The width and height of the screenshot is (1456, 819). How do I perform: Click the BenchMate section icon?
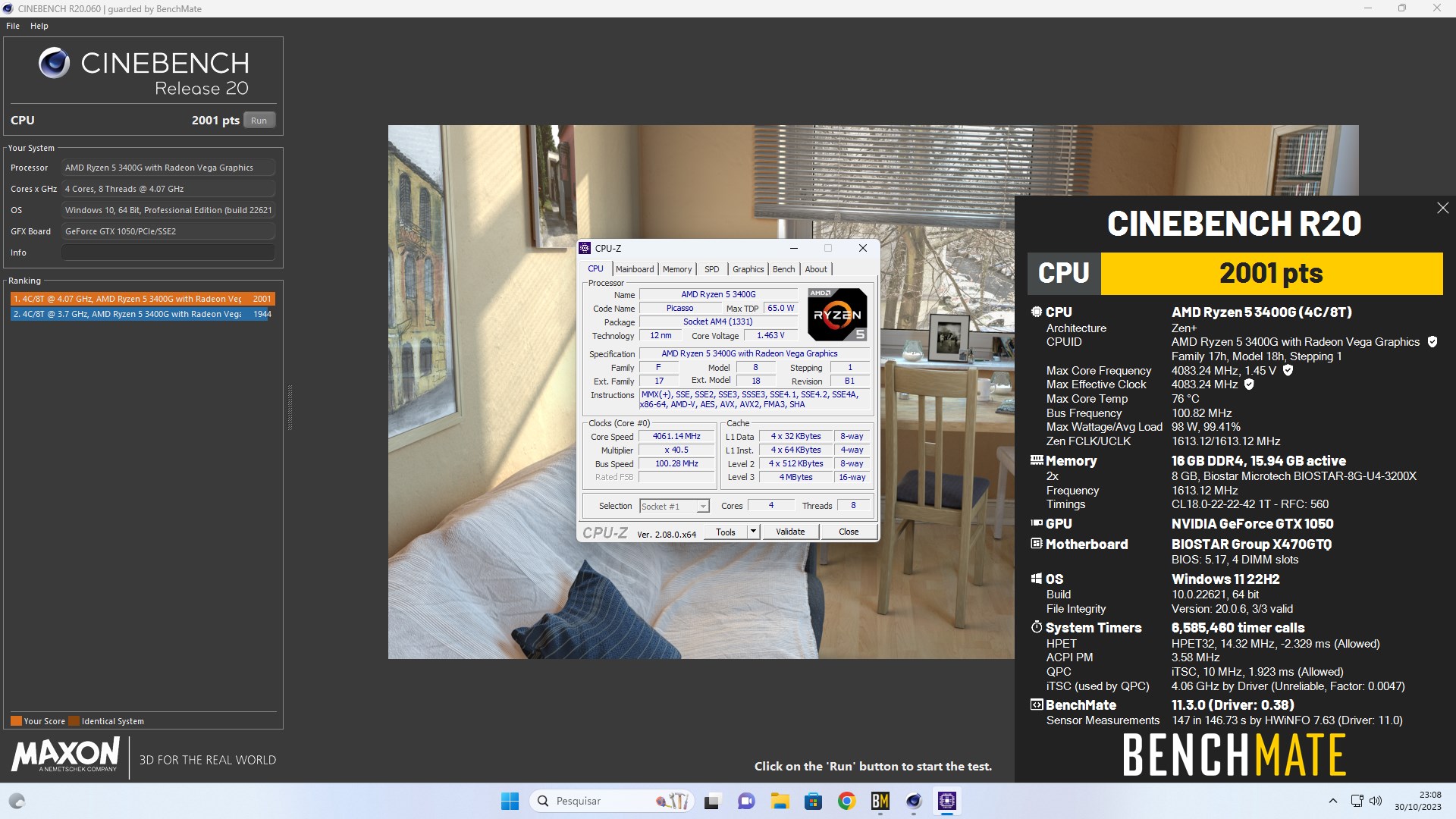tap(1037, 704)
